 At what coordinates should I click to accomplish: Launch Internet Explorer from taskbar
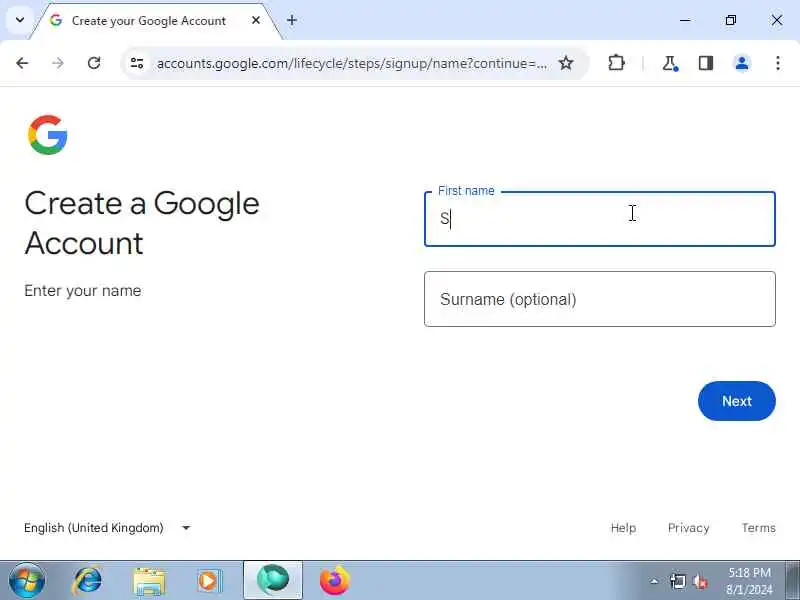87,581
